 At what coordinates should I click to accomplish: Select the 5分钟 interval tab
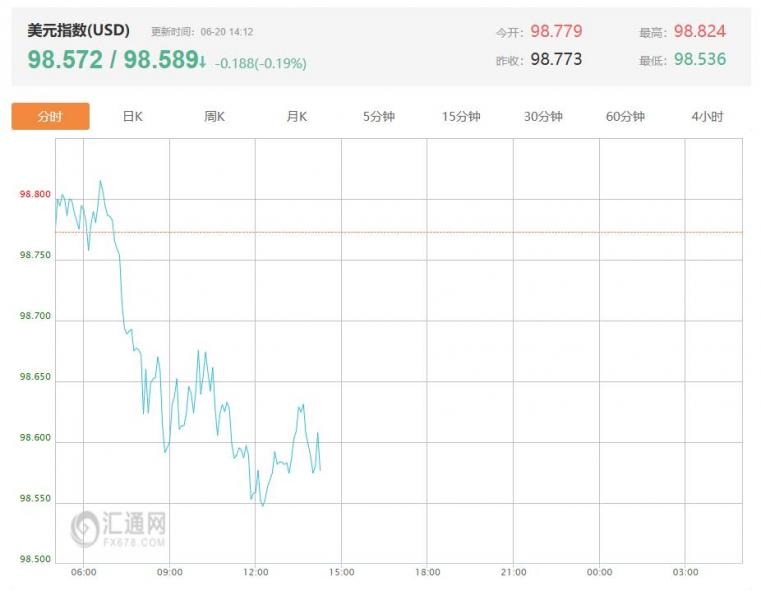(379, 116)
